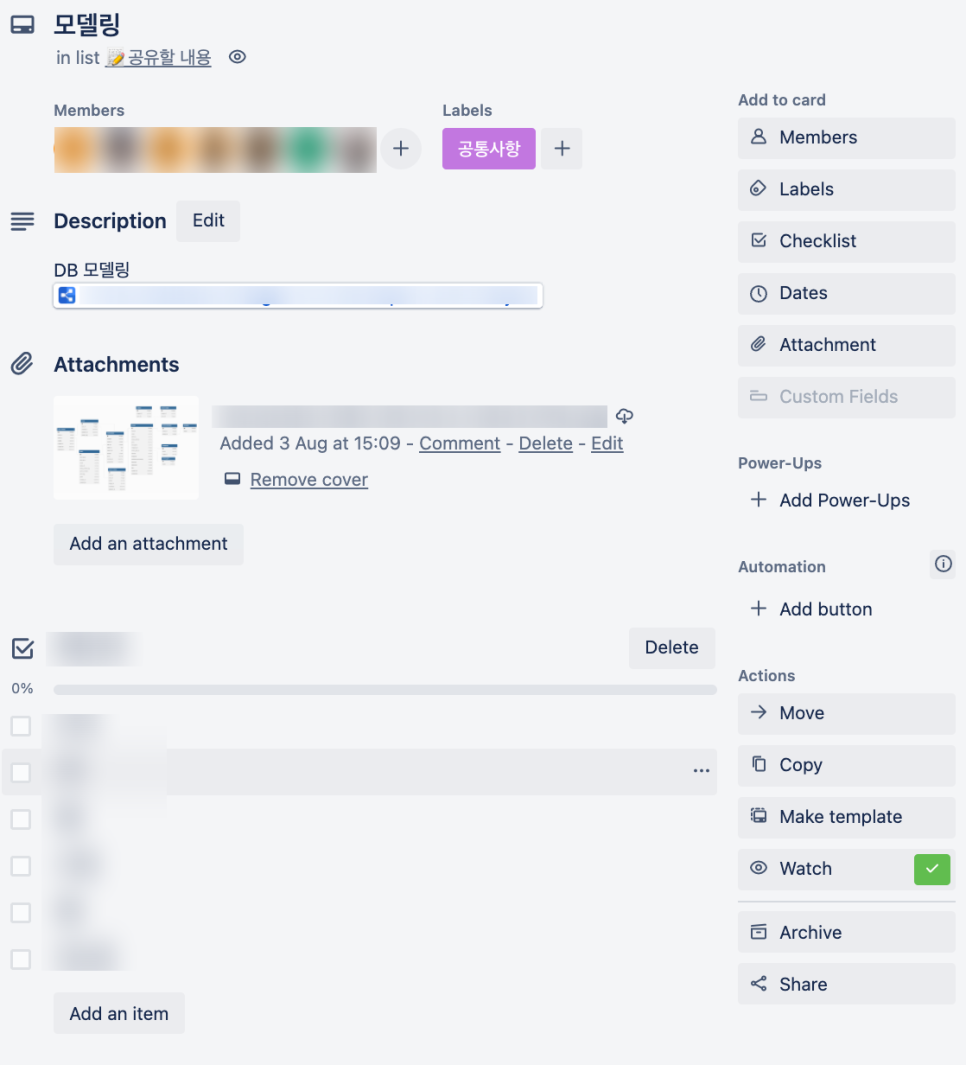Click the purple 공통사항 label
Image resolution: width=966 pixels, height=1065 pixels.
[488, 148]
